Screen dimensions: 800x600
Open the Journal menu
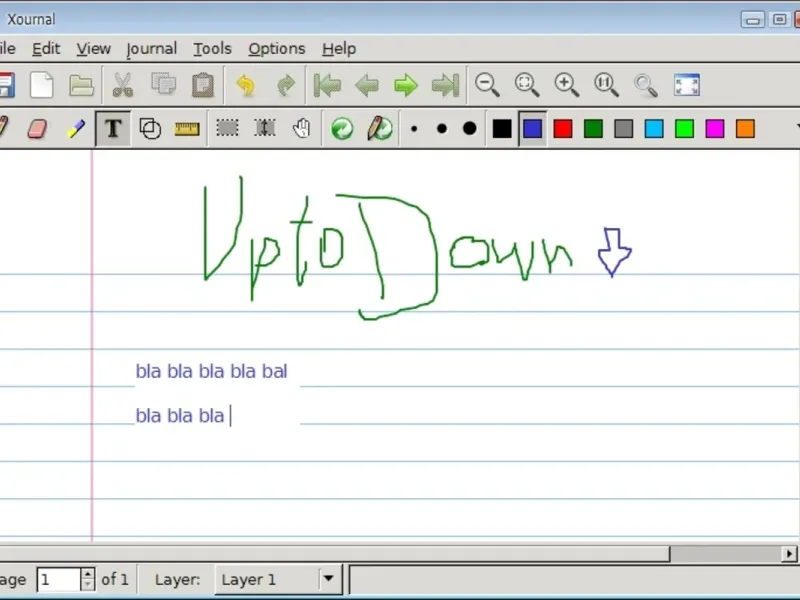pos(152,49)
